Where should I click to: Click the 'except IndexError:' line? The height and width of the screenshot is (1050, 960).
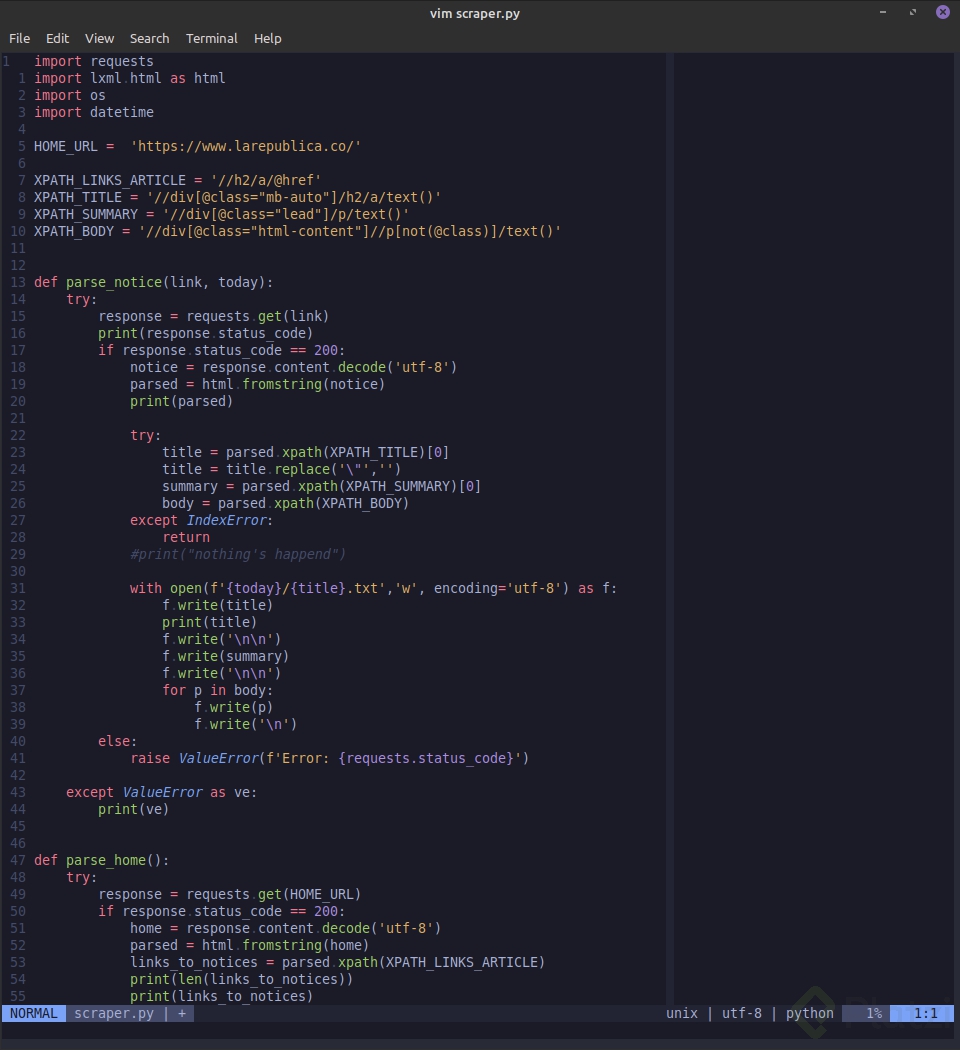(202, 521)
